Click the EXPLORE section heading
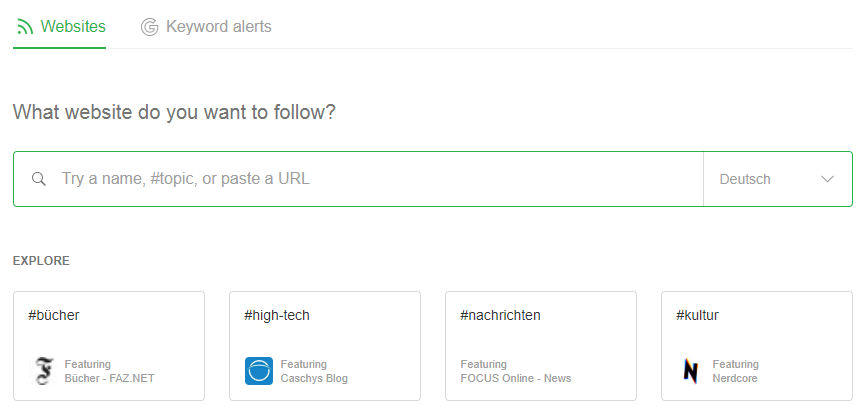868x415 pixels. (x=41, y=261)
